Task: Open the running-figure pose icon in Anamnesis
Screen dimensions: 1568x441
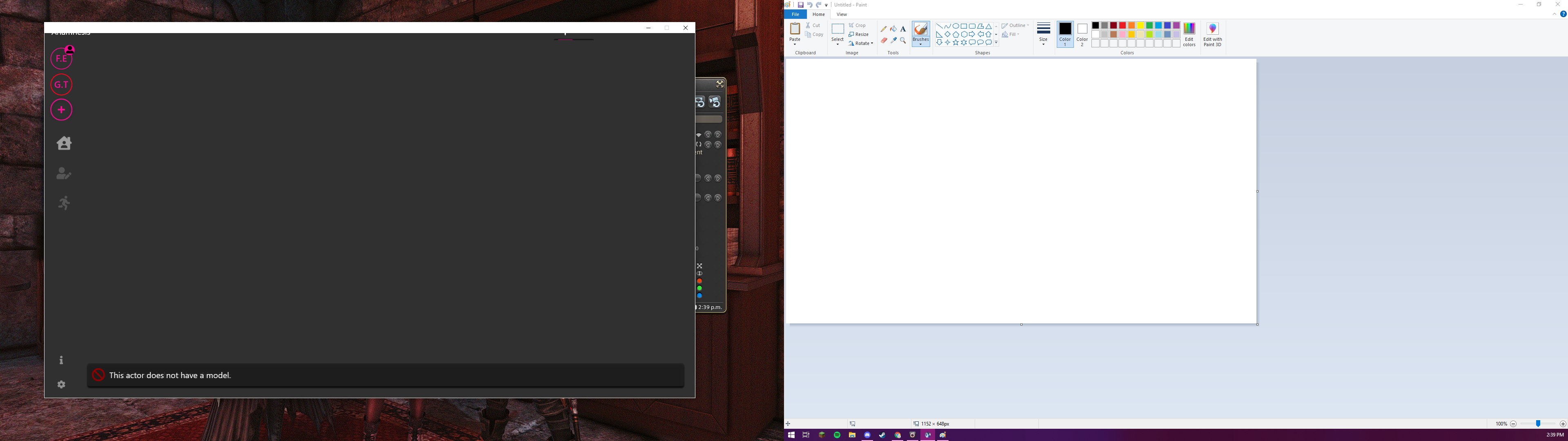Action: [64, 203]
